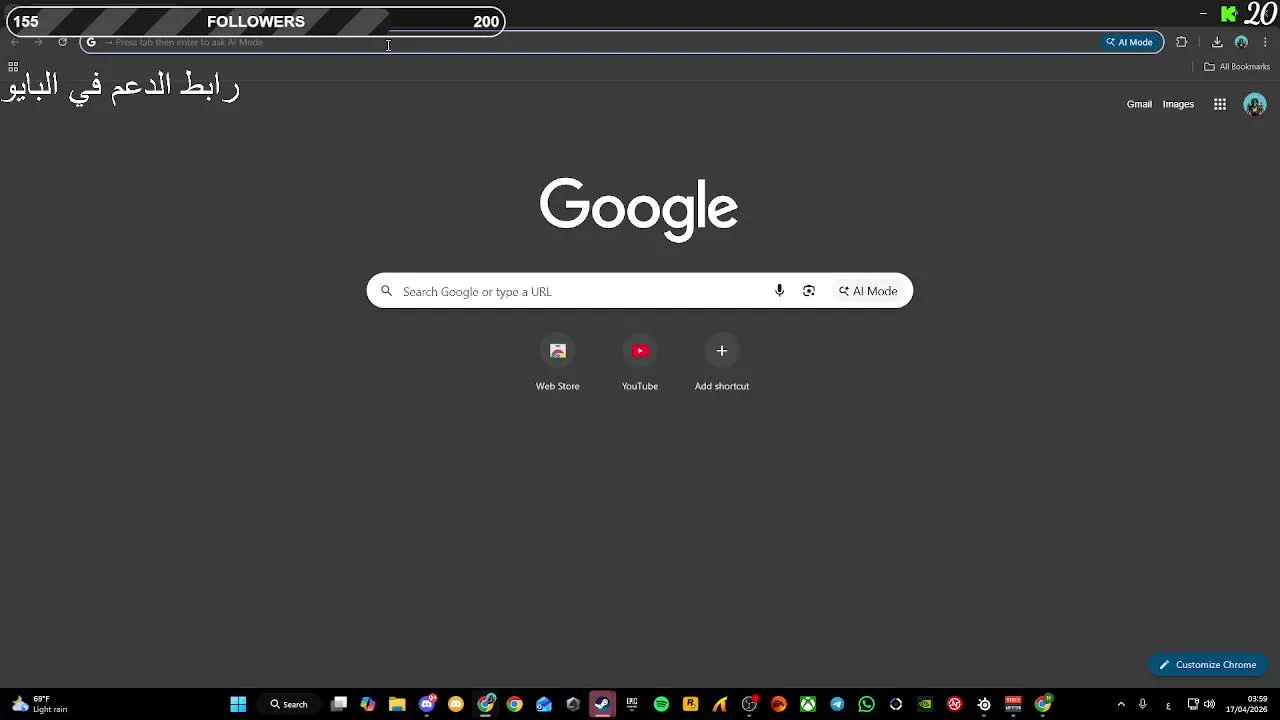Expand the hidden system tray icons chevron
The image size is (1280, 720).
1121,704
